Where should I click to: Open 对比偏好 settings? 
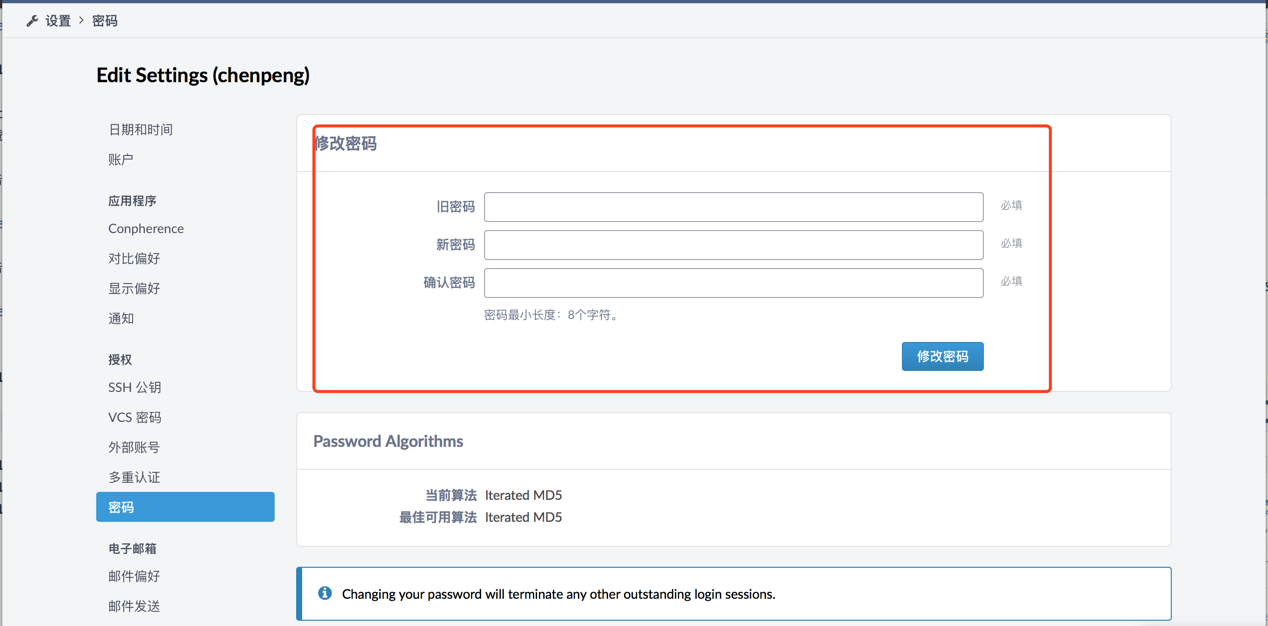(134, 258)
